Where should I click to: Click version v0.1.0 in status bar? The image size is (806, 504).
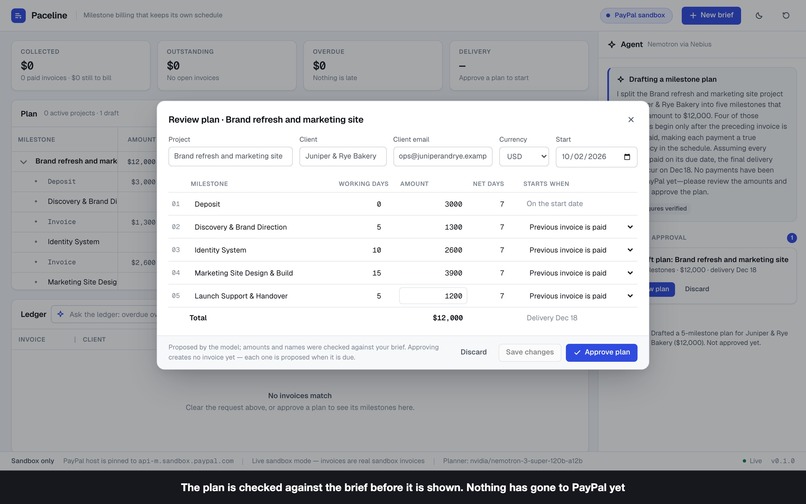(x=782, y=461)
